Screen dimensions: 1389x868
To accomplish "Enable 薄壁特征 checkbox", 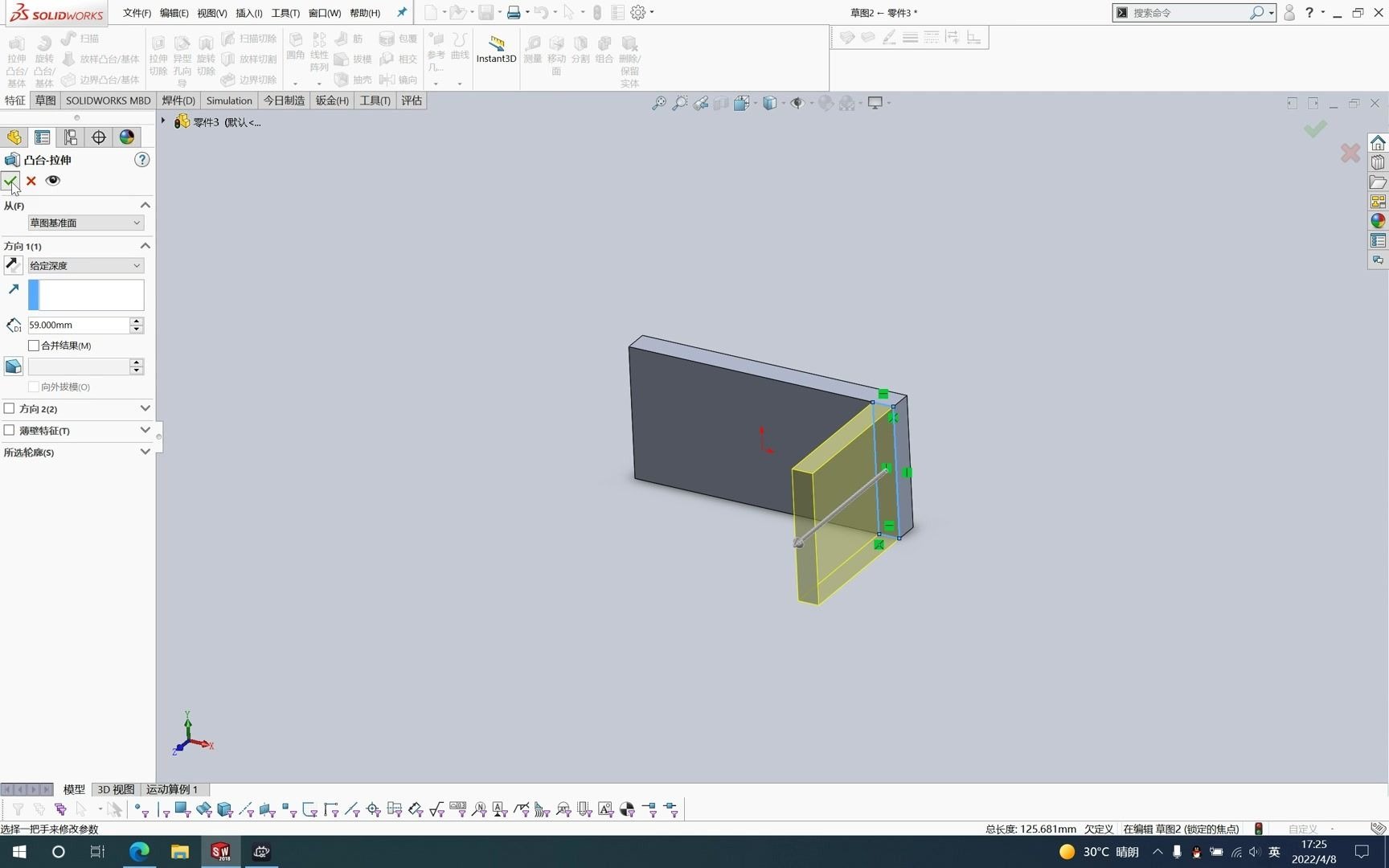I will point(10,431).
